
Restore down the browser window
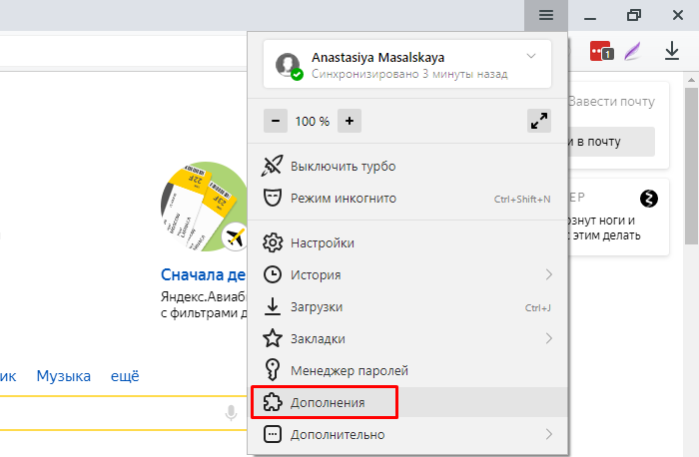(x=633, y=15)
